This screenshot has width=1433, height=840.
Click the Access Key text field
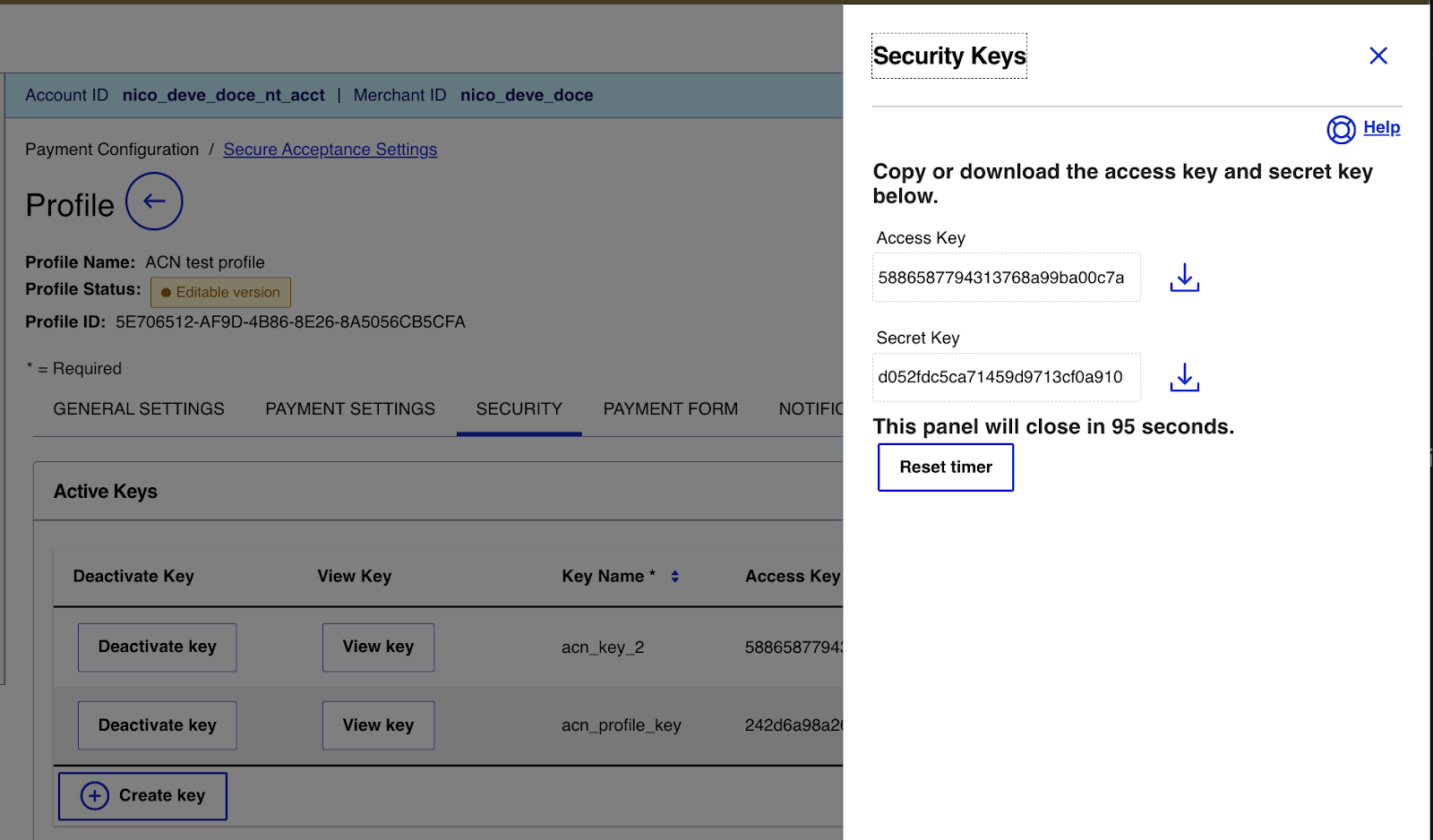(x=1006, y=278)
